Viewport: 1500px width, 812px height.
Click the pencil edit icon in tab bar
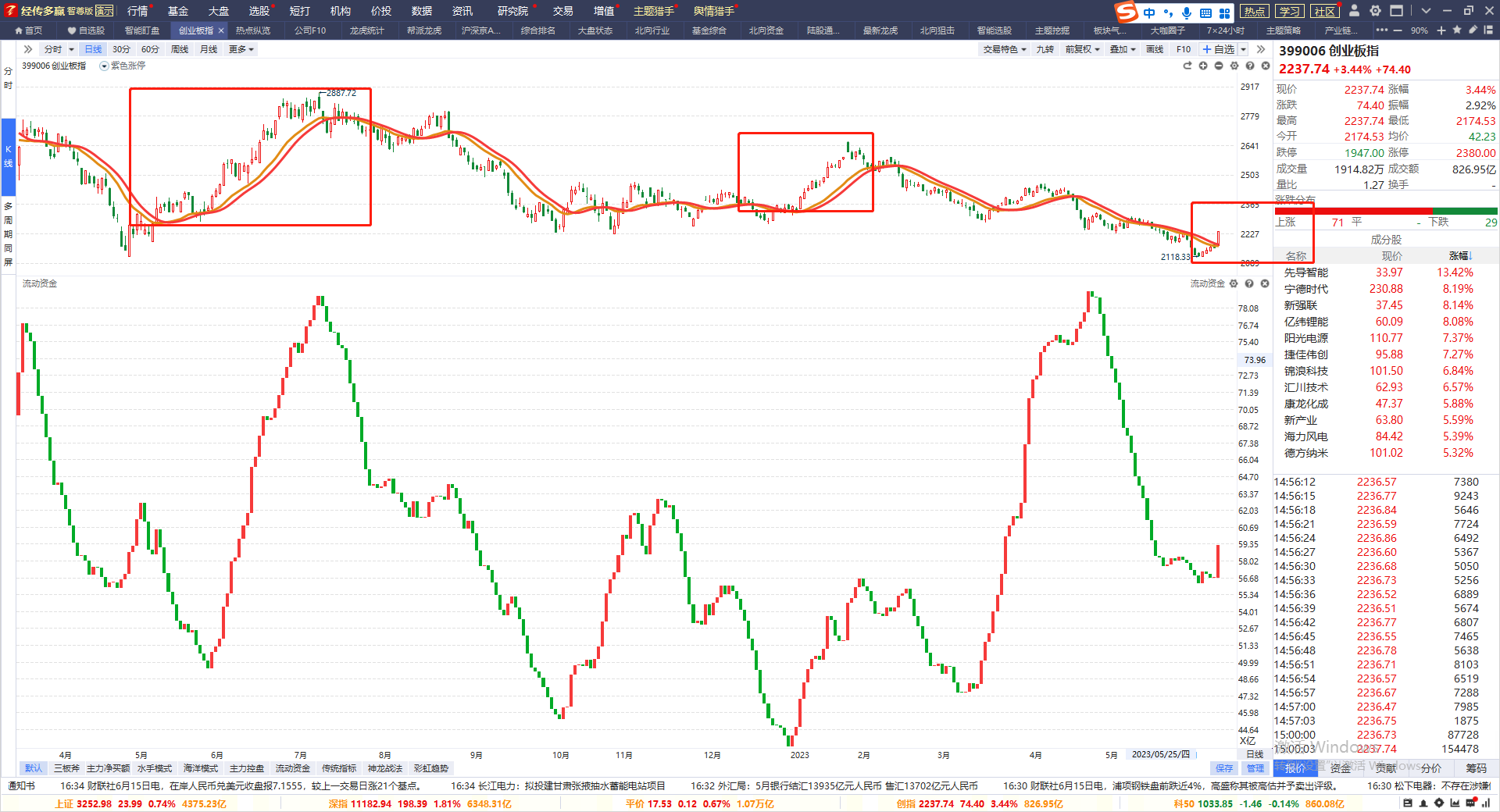(x=1473, y=30)
